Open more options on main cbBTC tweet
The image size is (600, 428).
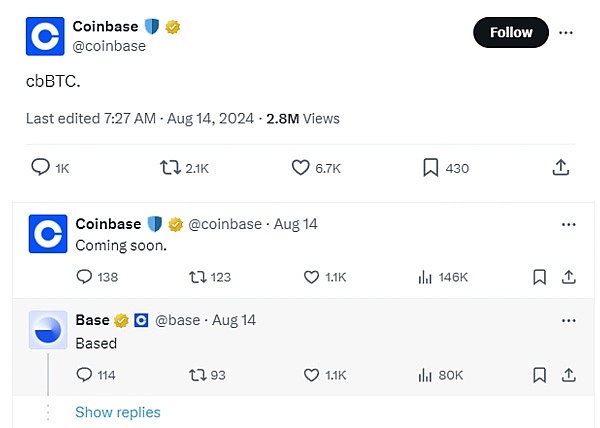click(566, 33)
